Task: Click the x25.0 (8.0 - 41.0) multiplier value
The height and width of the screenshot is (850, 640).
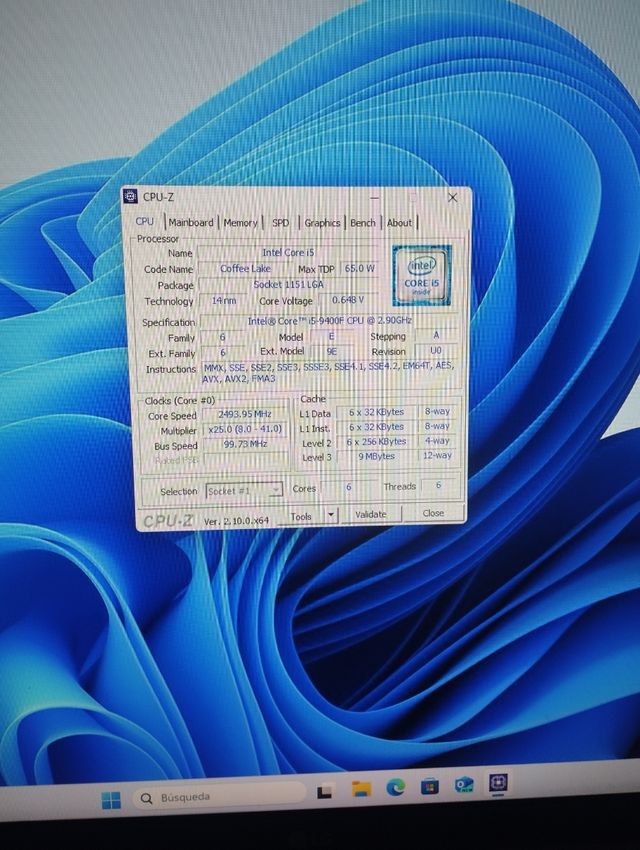Action: click(x=245, y=429)
